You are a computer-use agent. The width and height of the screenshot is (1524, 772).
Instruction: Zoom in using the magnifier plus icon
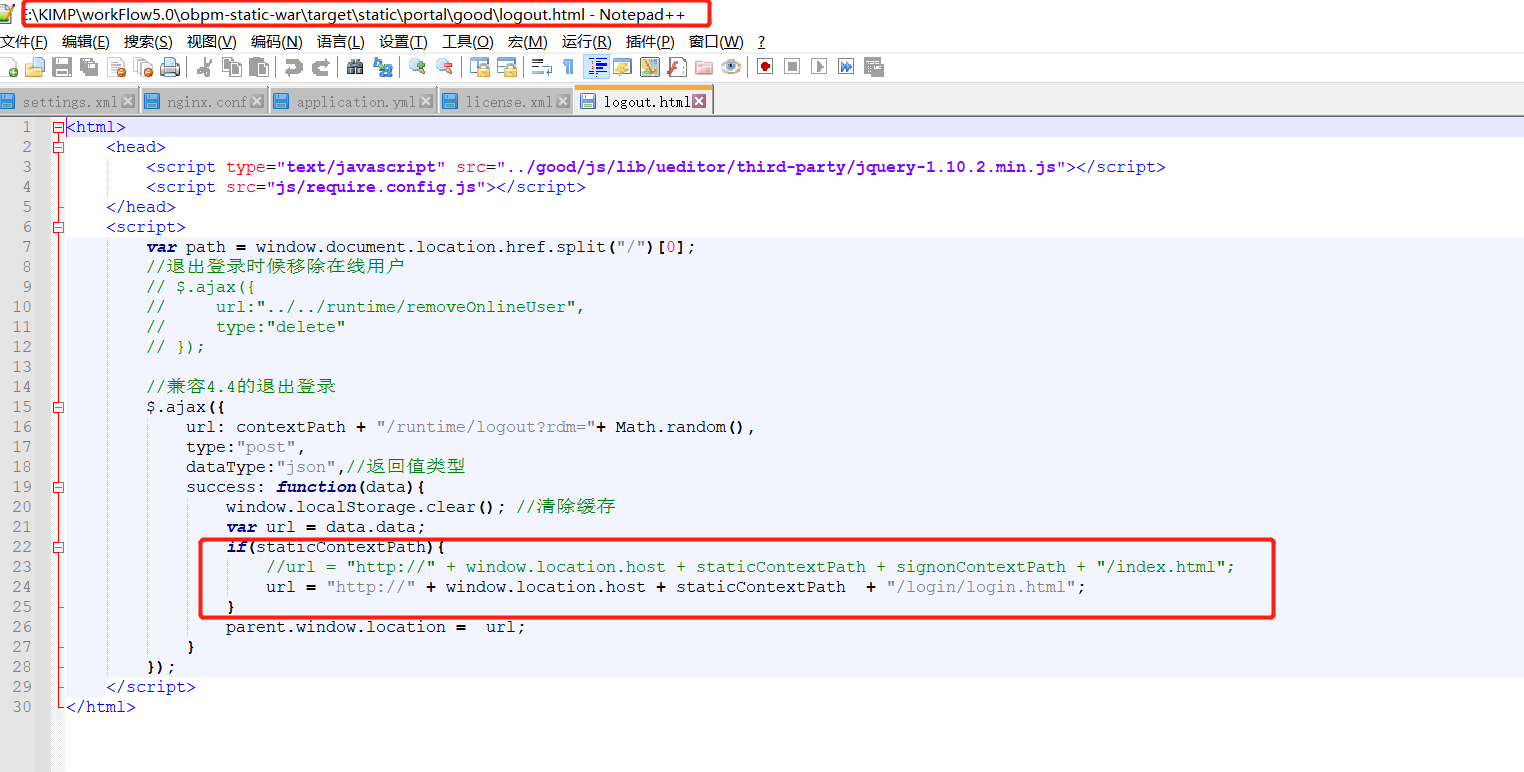[418, 67]
